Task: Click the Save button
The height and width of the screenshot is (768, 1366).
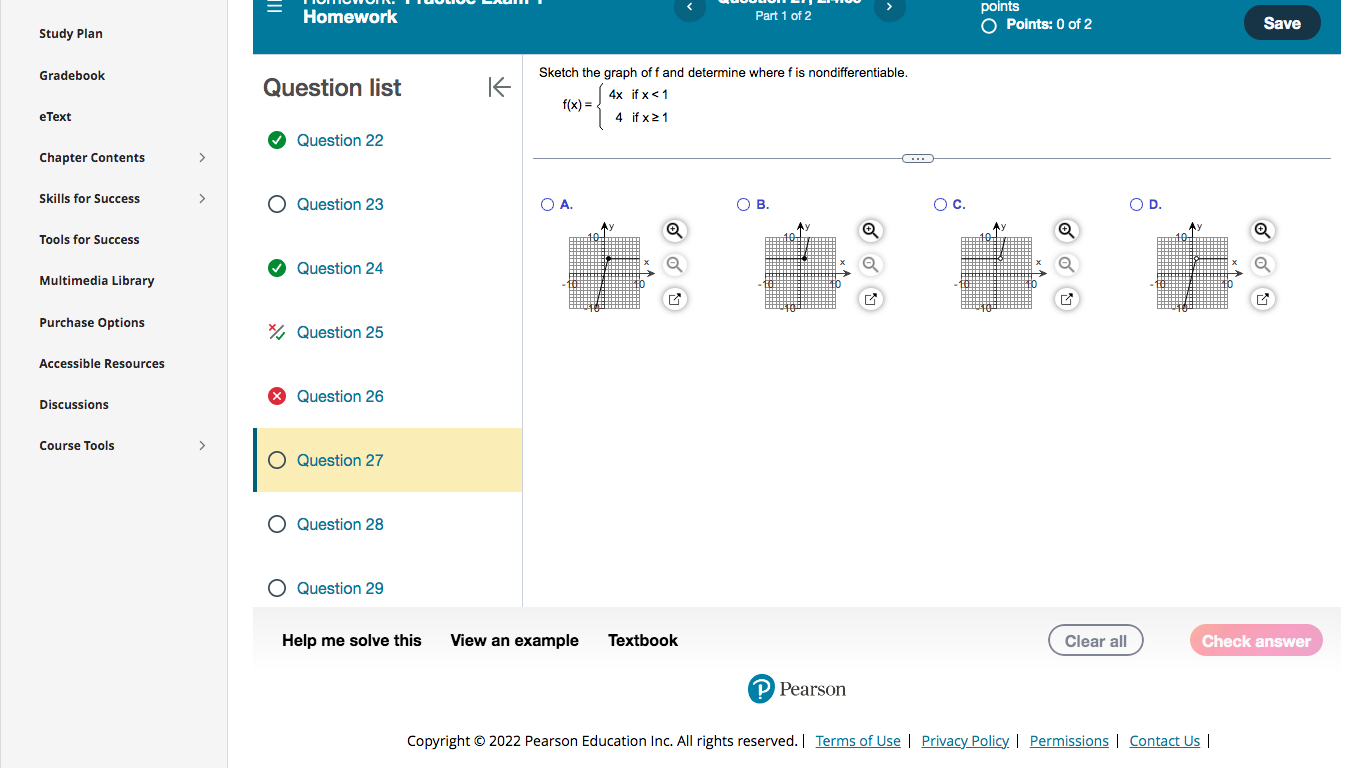Action: point(1282,23)
